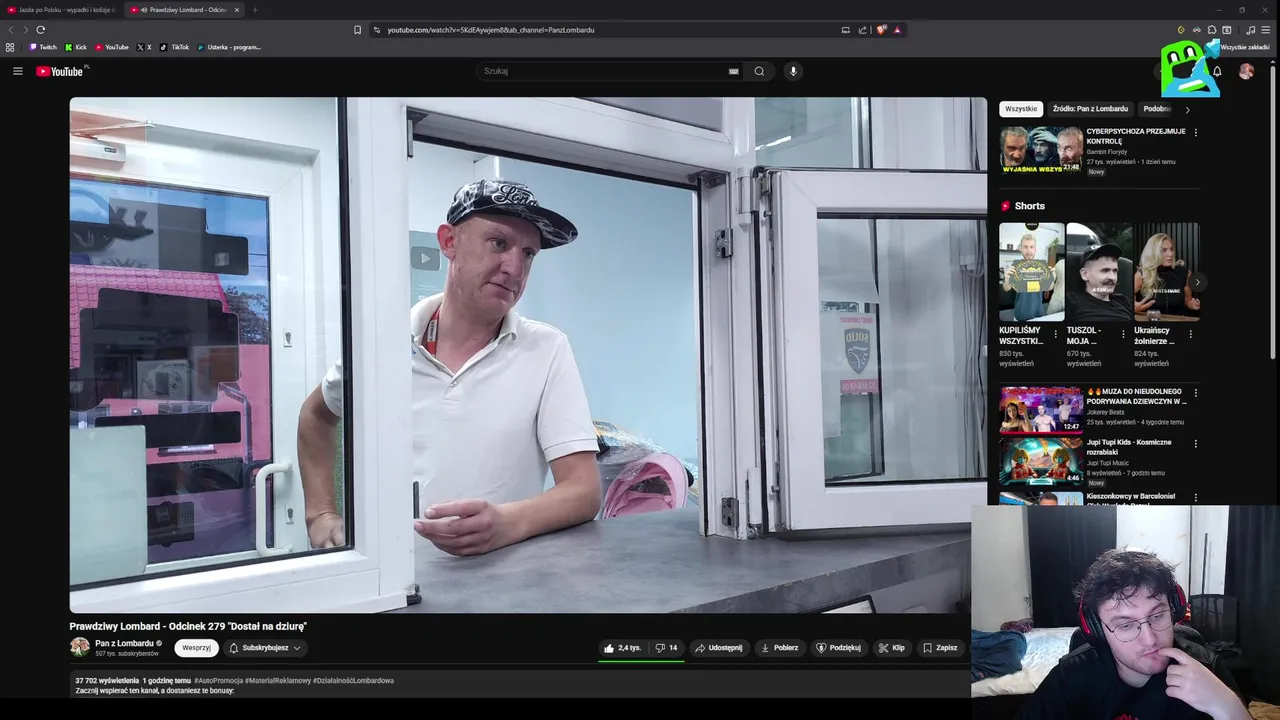
Task: Open more options for TUSZOL short
Action: point(1123,334)
